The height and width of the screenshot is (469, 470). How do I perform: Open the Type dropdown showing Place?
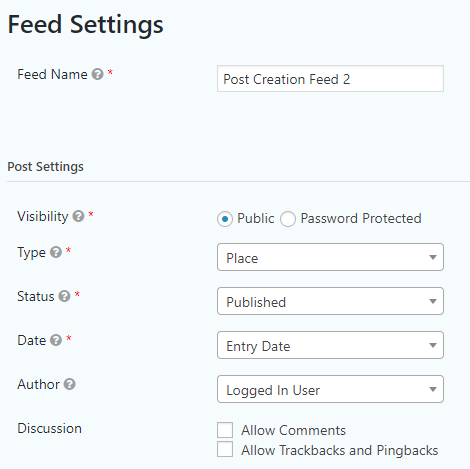(330, 257)
